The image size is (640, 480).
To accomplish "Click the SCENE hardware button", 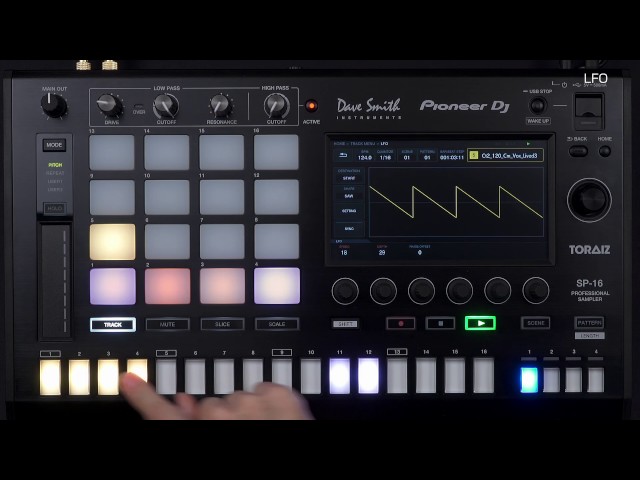I will click(x=536, y=323).
